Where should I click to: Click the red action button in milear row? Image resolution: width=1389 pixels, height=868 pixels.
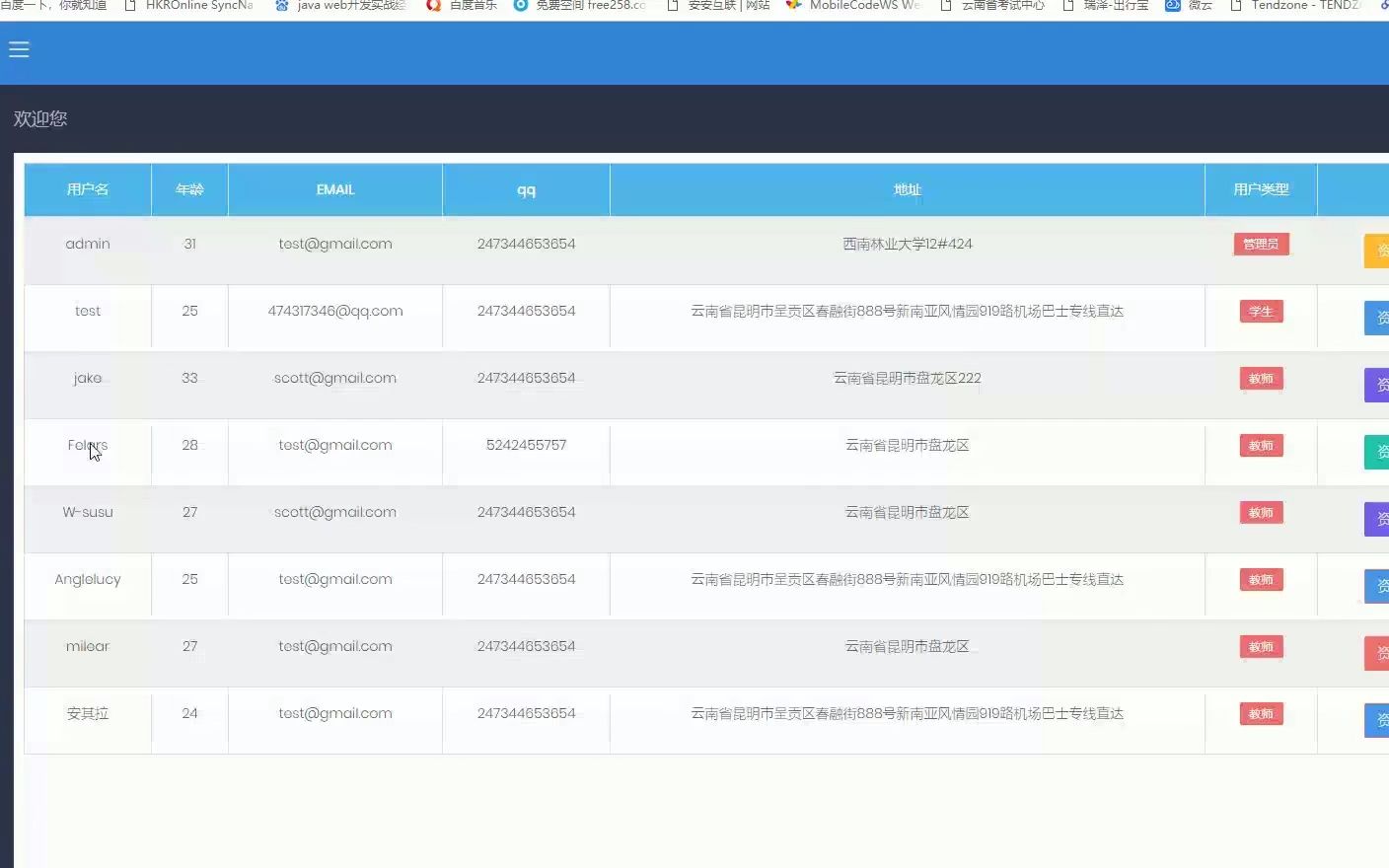tap(1377, 653)
